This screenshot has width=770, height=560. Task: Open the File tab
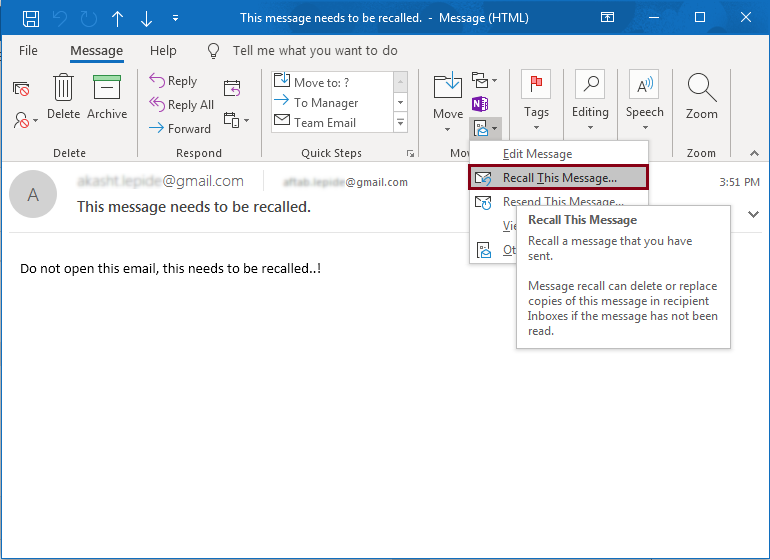click(x=28, y=51)
